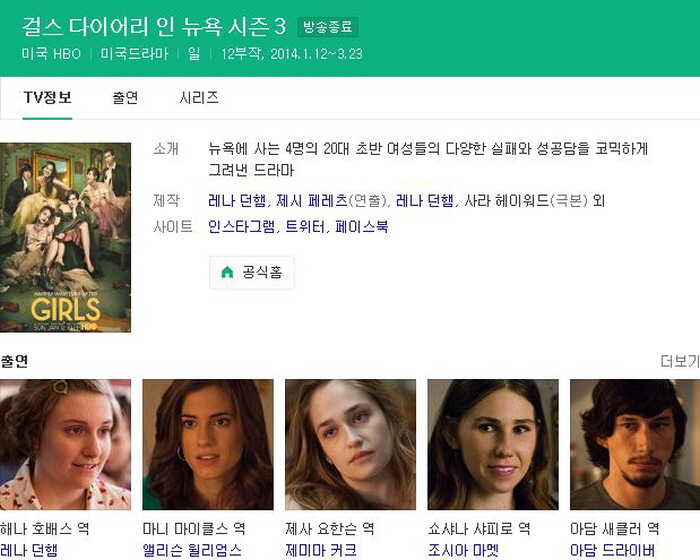Switch to the 출연 tab
Screen dimensions: 700x560
pyautogui.click(x=125, y=98)
